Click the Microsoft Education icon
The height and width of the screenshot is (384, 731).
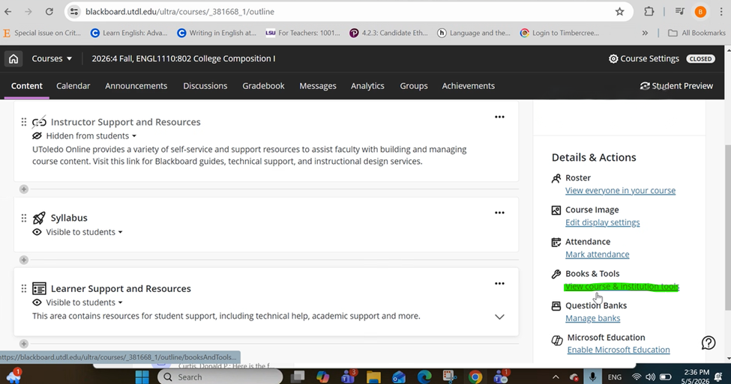[557, 341]
